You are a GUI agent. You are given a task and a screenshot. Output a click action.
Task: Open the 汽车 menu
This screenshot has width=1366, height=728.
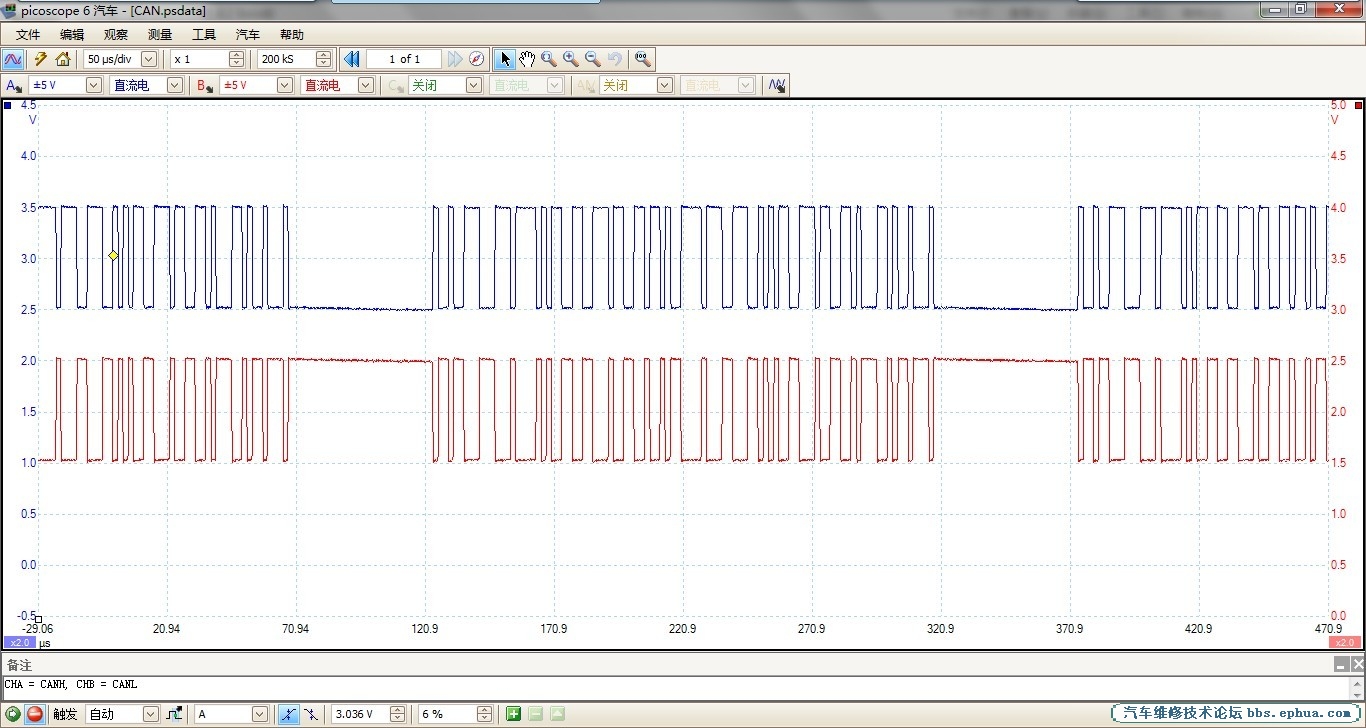click(248, 34)
